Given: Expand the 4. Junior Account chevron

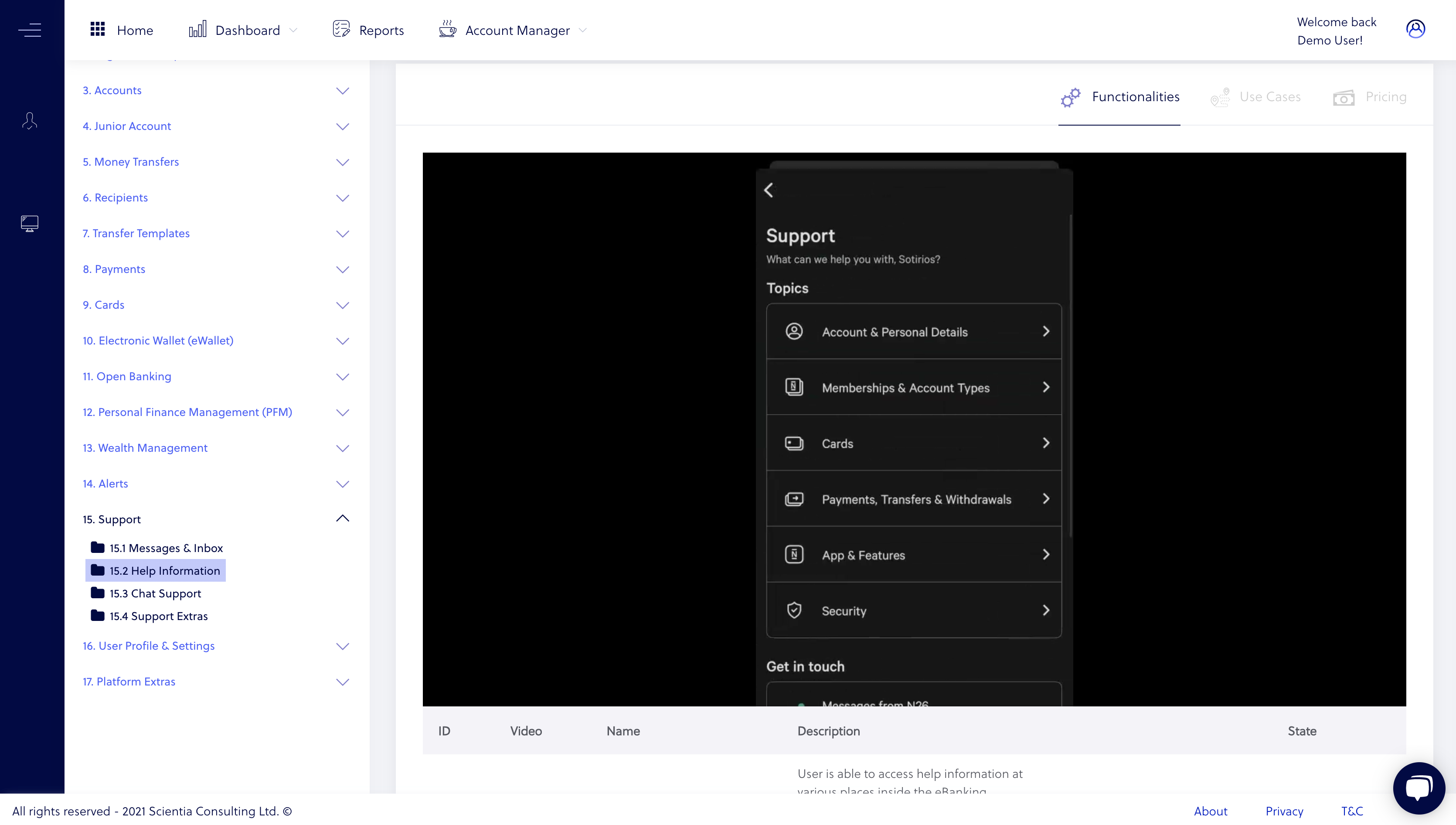Looking at the screenshot, I should click(342, 126).
